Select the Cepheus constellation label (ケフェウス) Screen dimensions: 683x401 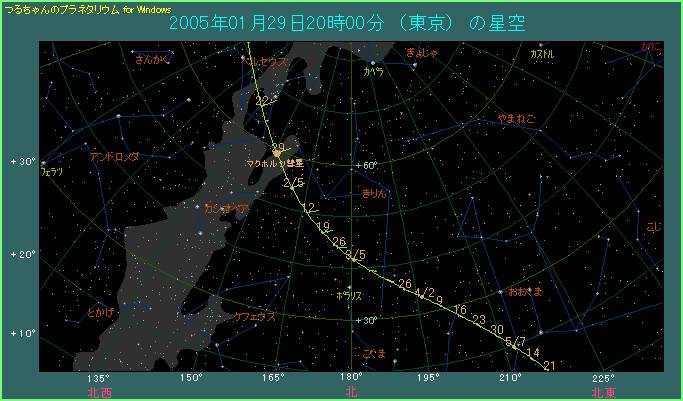256,315
